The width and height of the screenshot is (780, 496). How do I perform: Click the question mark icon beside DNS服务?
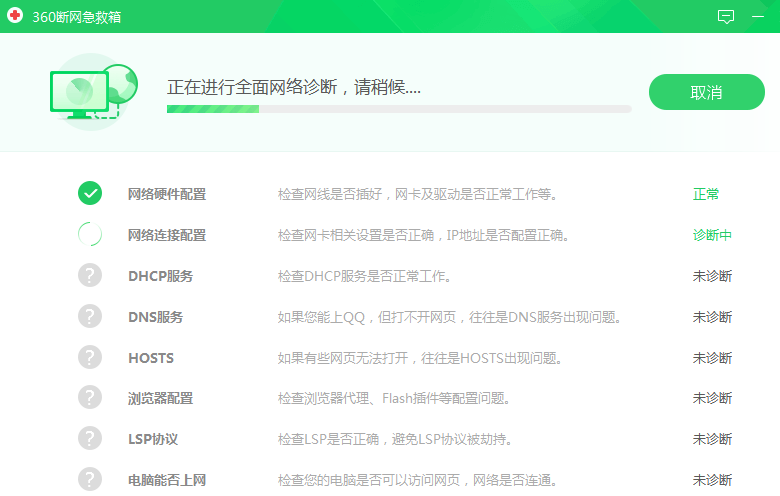pos(90,317)
